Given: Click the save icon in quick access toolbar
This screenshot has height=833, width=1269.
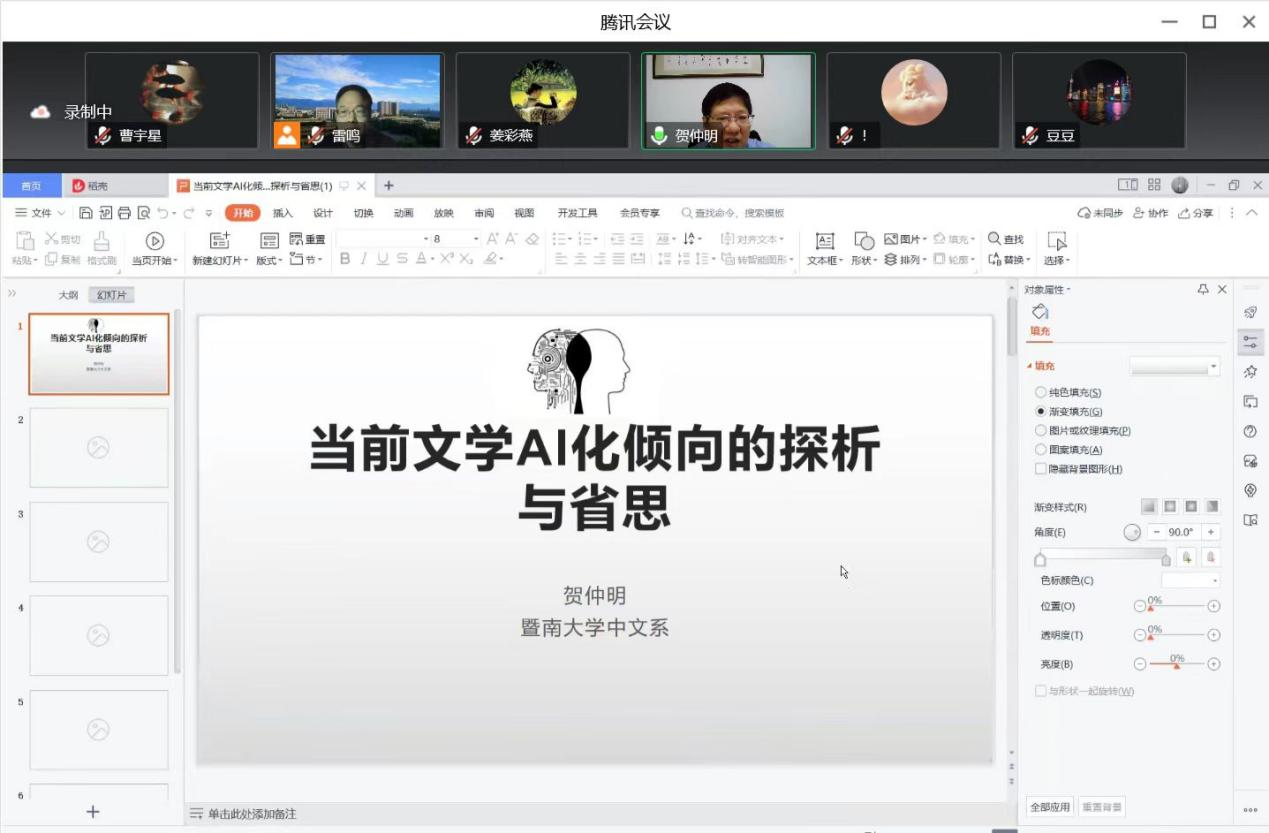Looking at the screenshot, I should point(86,213).
